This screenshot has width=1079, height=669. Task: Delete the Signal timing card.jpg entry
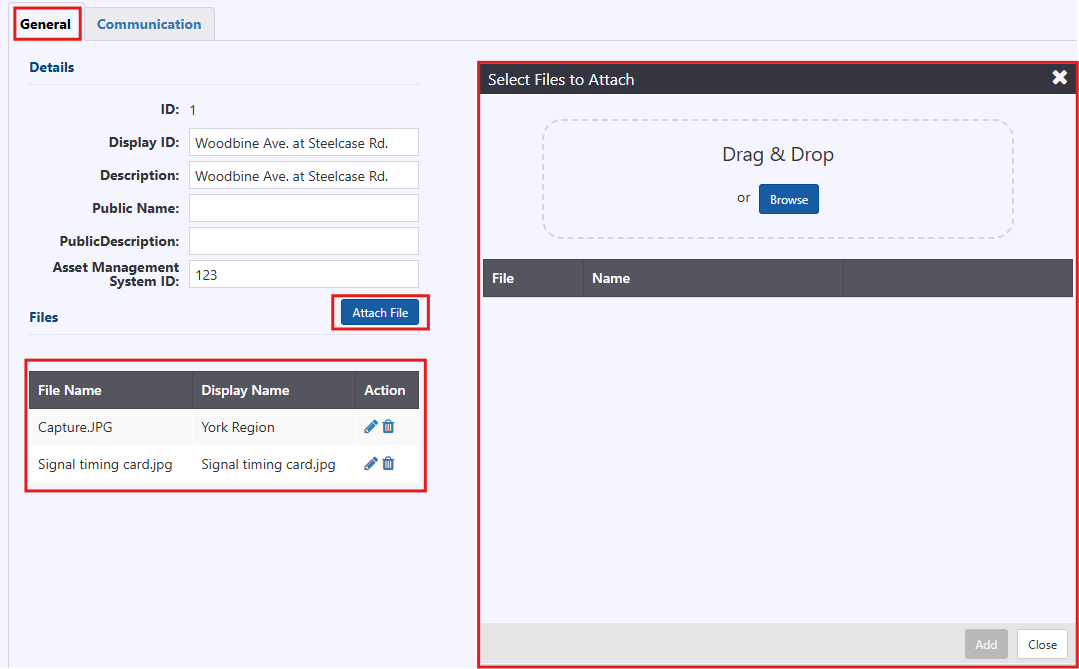pos(389,464)
